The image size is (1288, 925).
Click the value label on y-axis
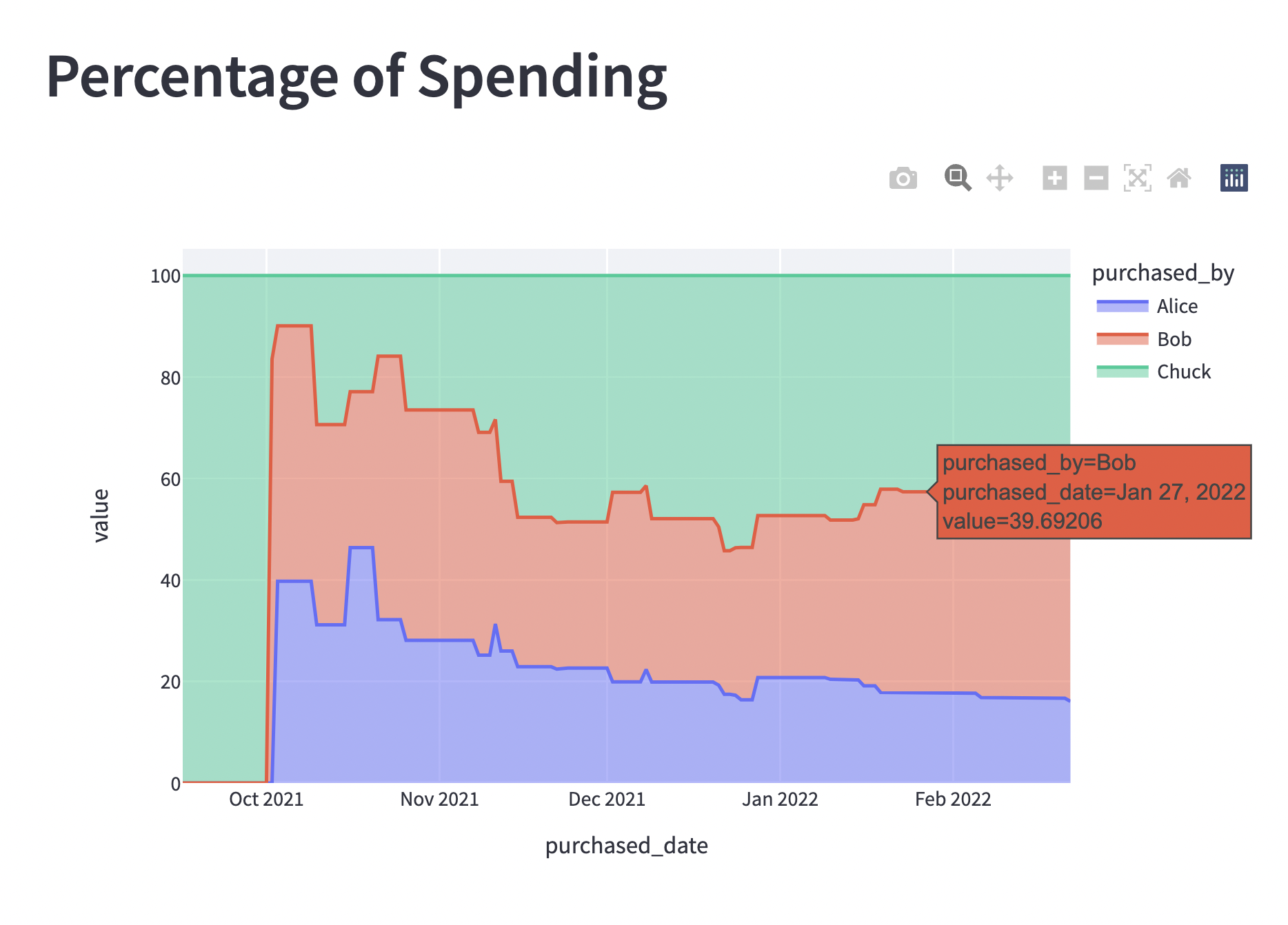point(101,514)
